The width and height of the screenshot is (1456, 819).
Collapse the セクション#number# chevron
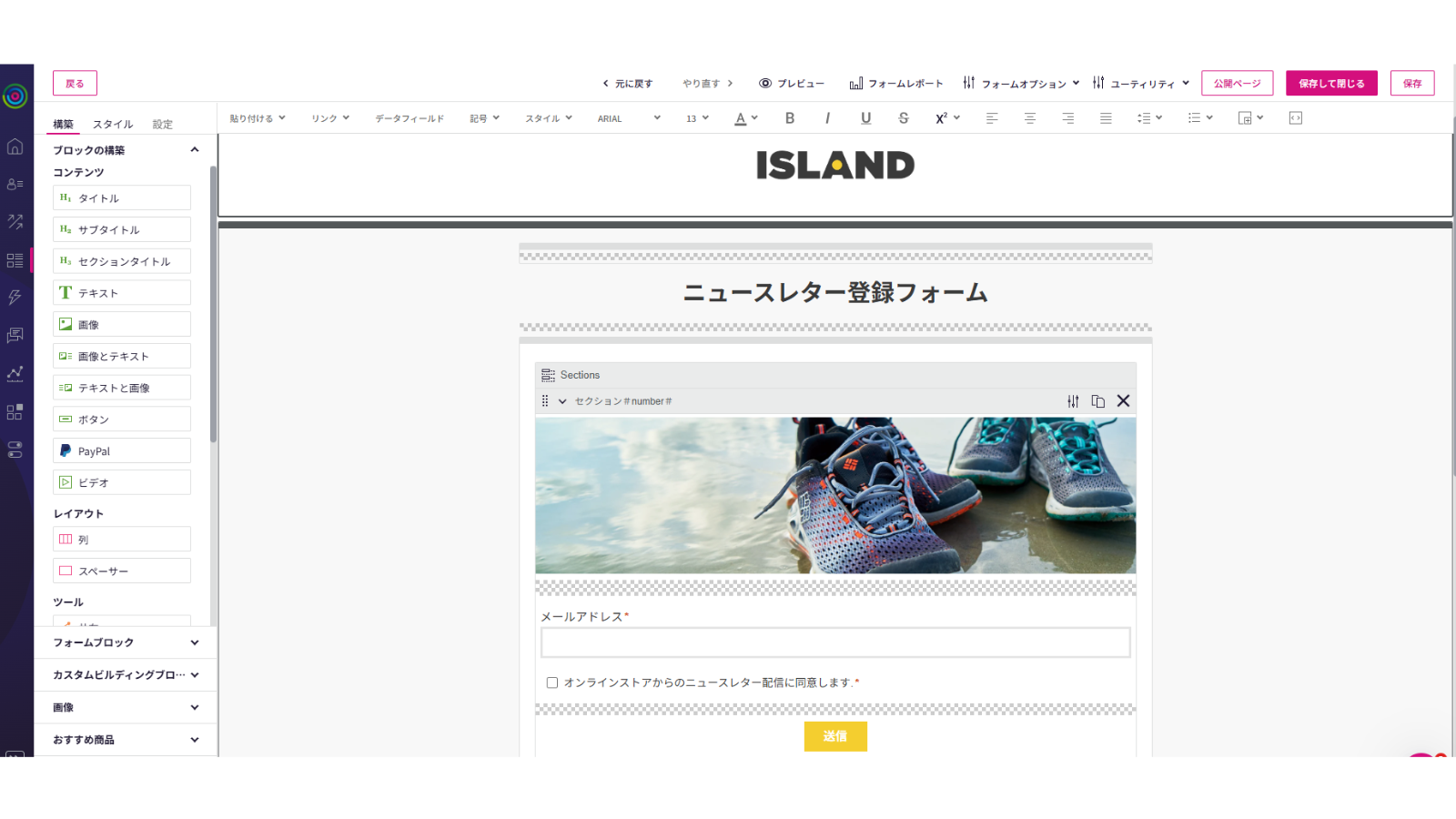[562, 401]
